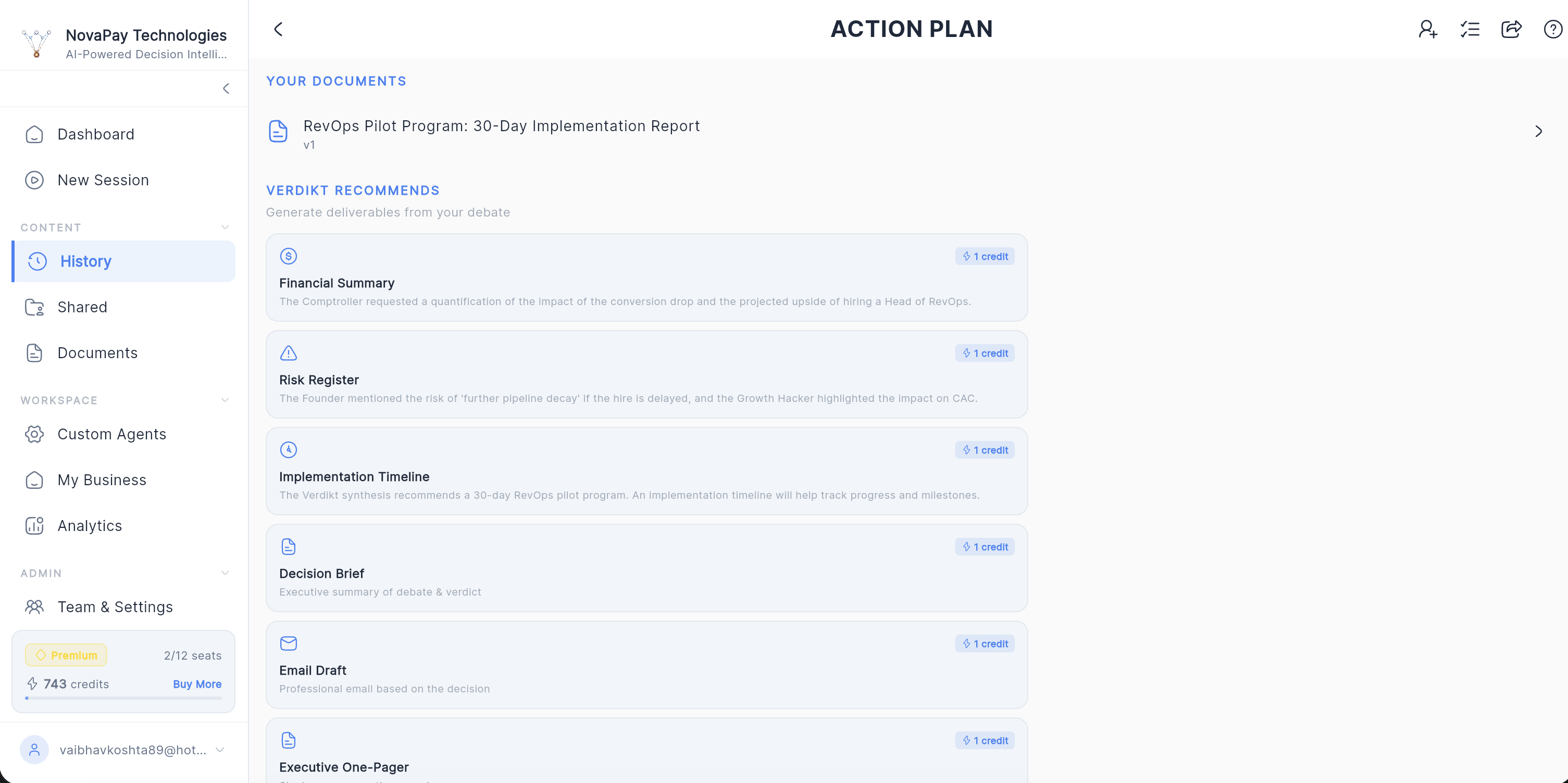Collapse the sidebar with the chevron arrow
The image size is (1568, 783).
226,88
